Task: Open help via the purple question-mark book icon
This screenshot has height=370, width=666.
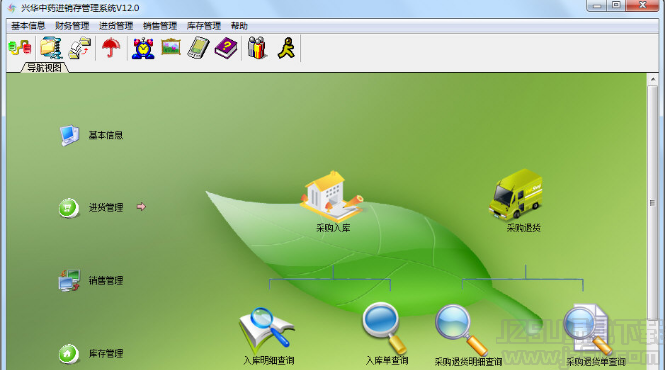Action: click(x=226, y=48)
